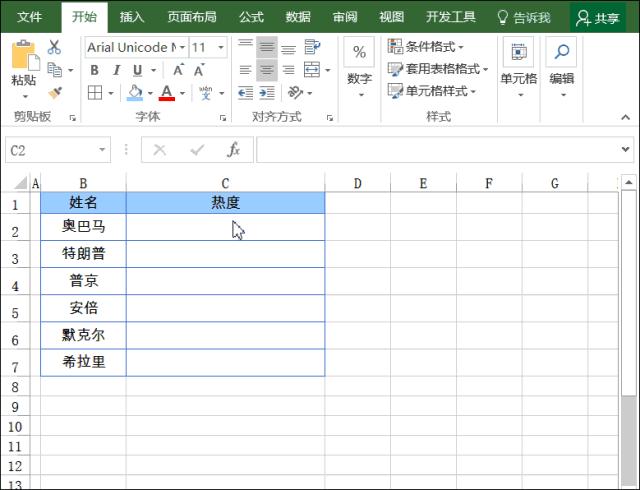This screenshot has width=640, height=490.
Task: Click the cell borders icon
Action: point(95,93)
